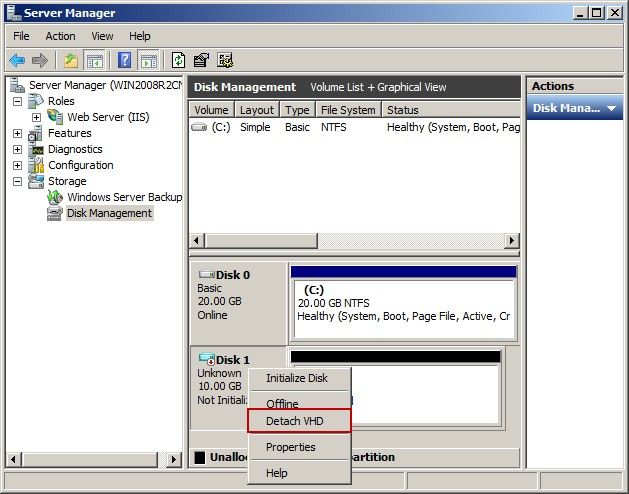Click the Server Manager title bar icon
Viewport: 629px width, 494px height.
pos(14,12)
